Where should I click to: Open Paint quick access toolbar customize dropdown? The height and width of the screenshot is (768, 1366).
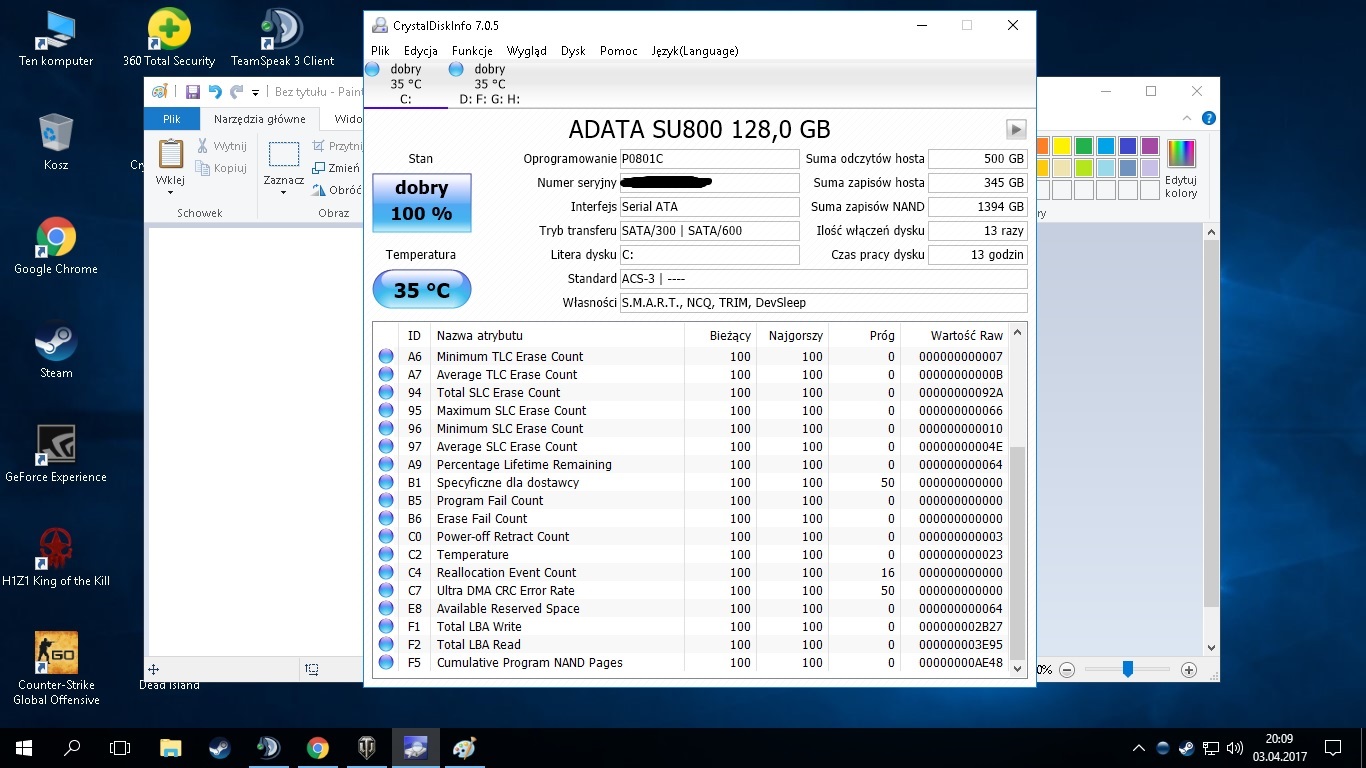tap(256, 92)
